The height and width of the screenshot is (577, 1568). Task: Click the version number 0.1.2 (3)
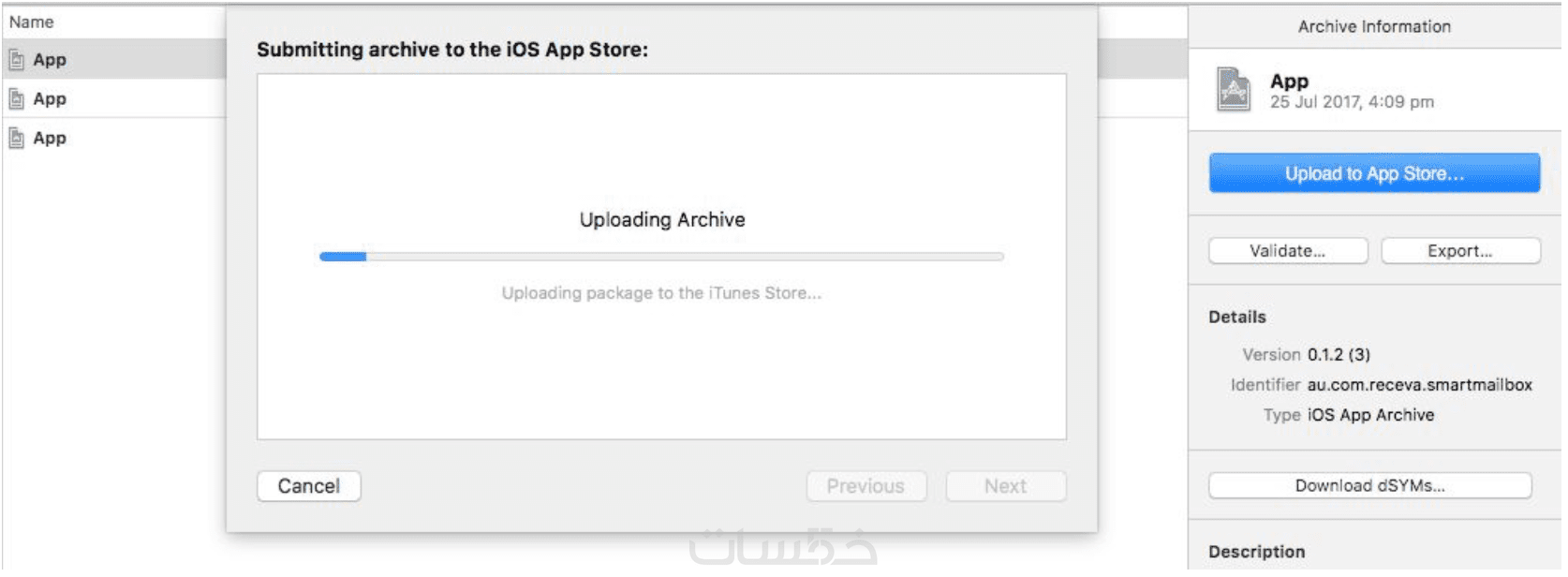1339,355
